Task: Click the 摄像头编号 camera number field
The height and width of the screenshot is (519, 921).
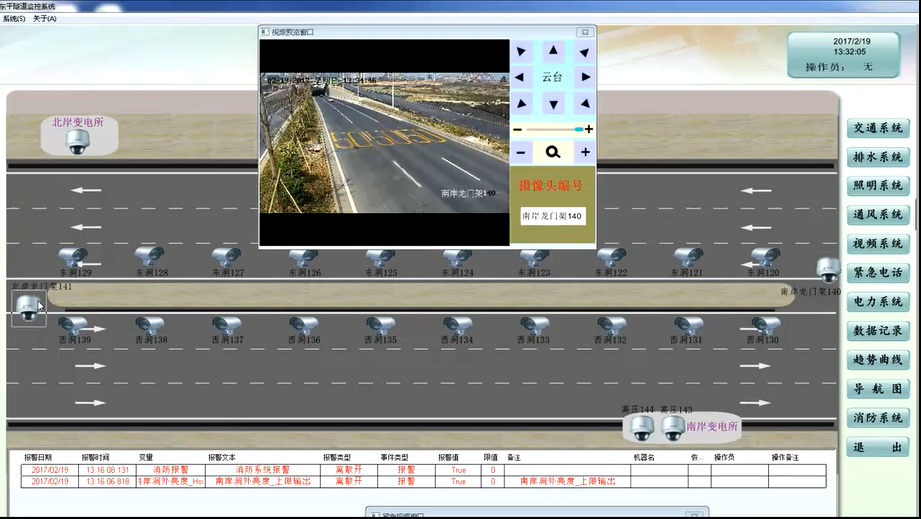Action: point(552,216)
